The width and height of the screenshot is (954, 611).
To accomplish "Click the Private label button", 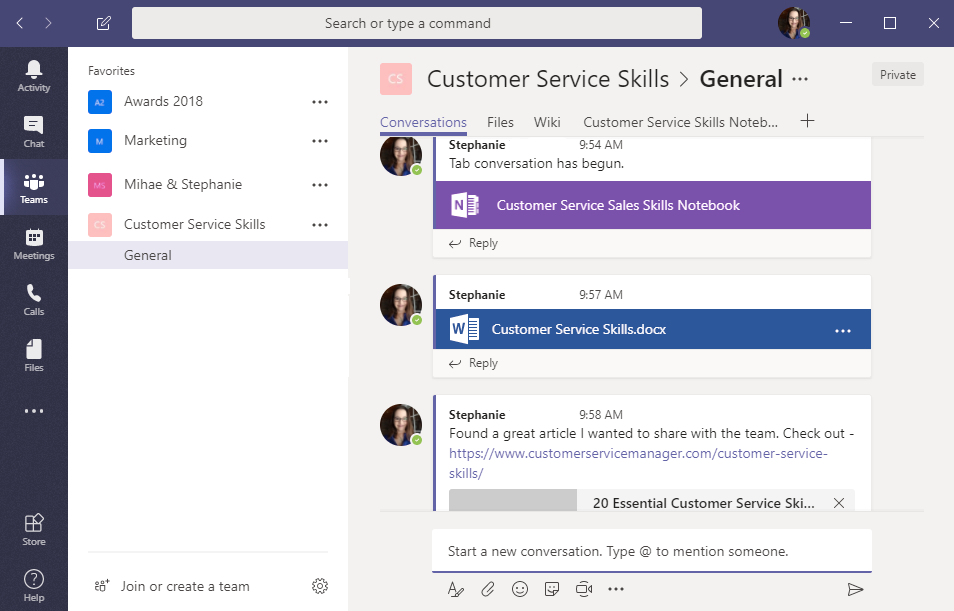I will pyautogui.click(x=897, y=74).
